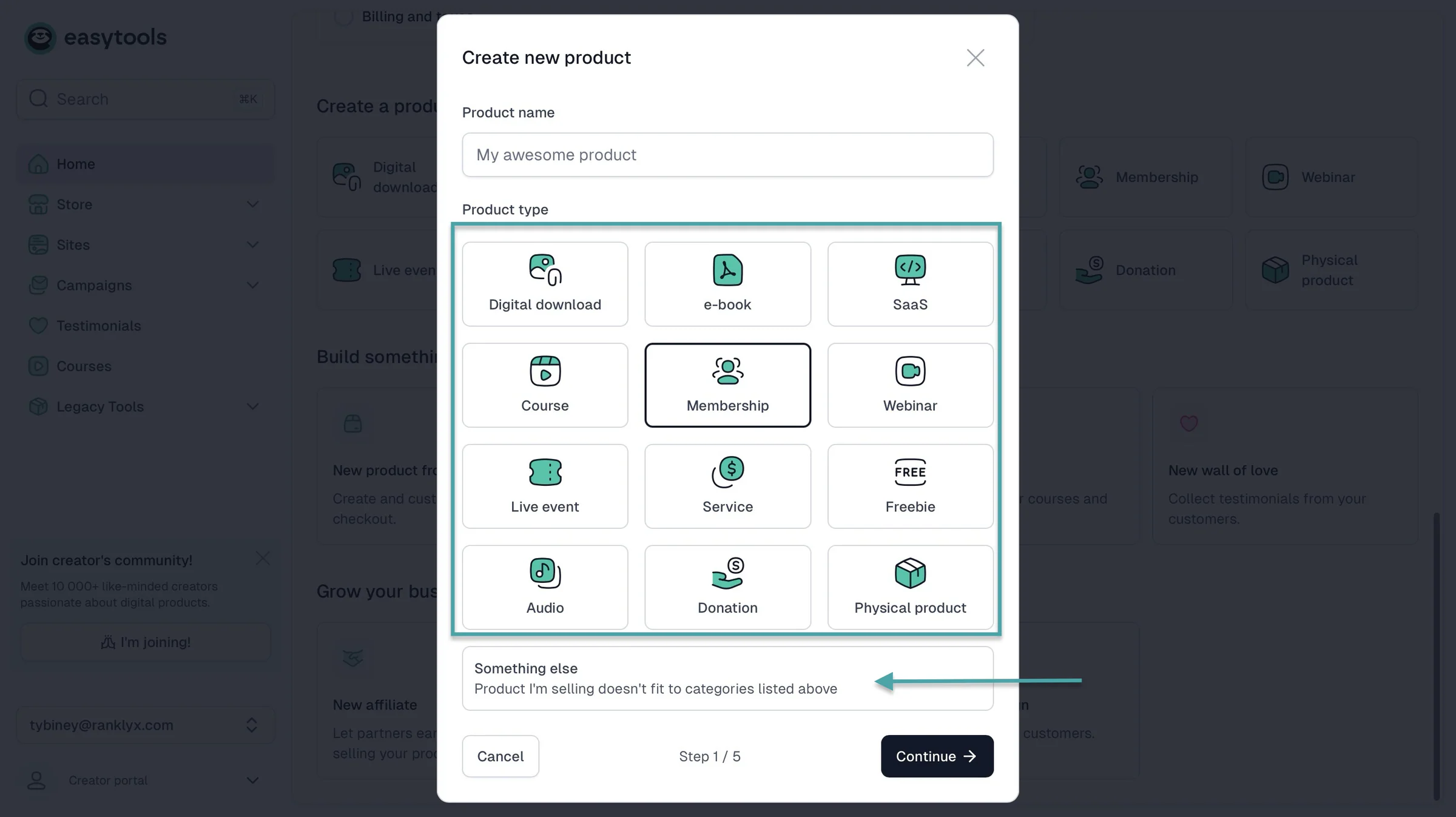This screenshot has width=1456, height=817.
Task: Click the background Webinar card
Action: (x=1332, y=177)
